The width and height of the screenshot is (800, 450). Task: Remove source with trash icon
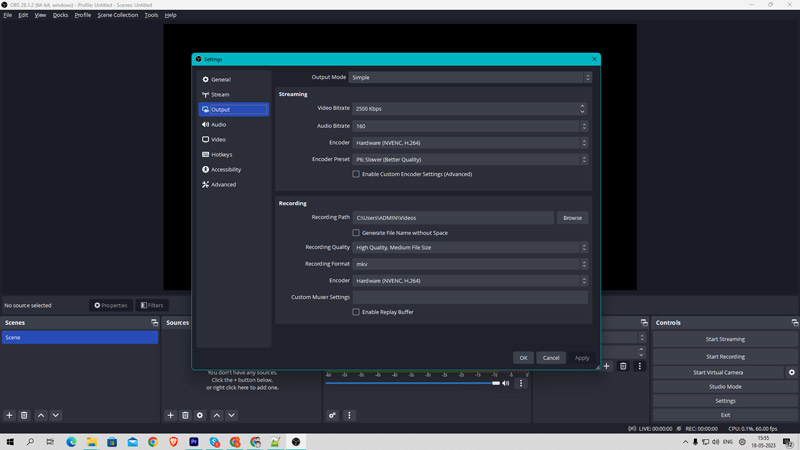click(185, 415)
